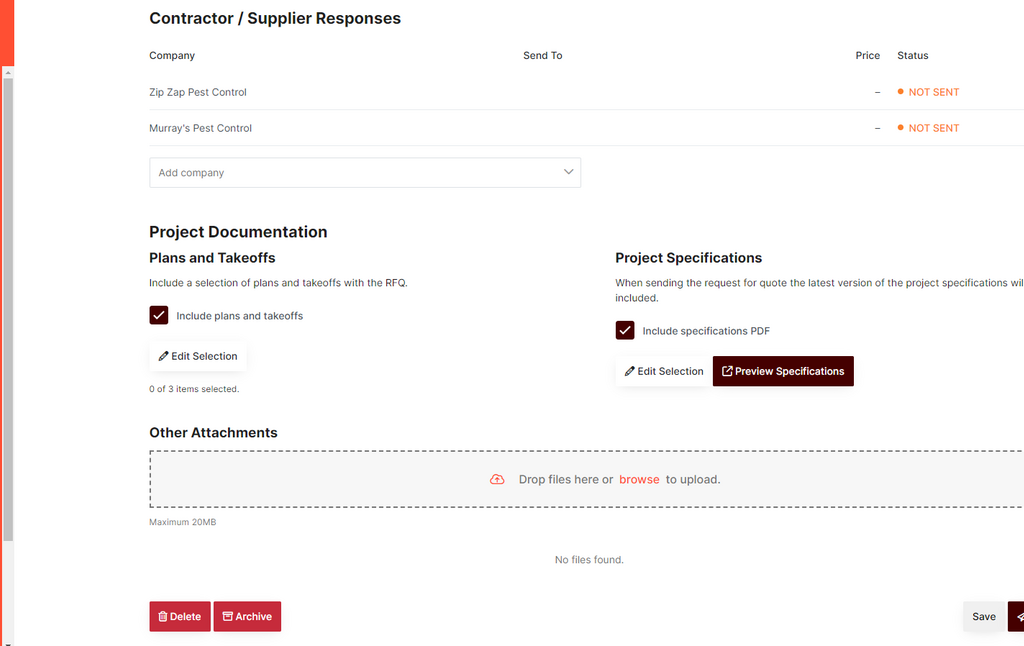The height and width of the screenshot is (646, 1024).
Task: Click the archive box icon
Action: point(227,617)
